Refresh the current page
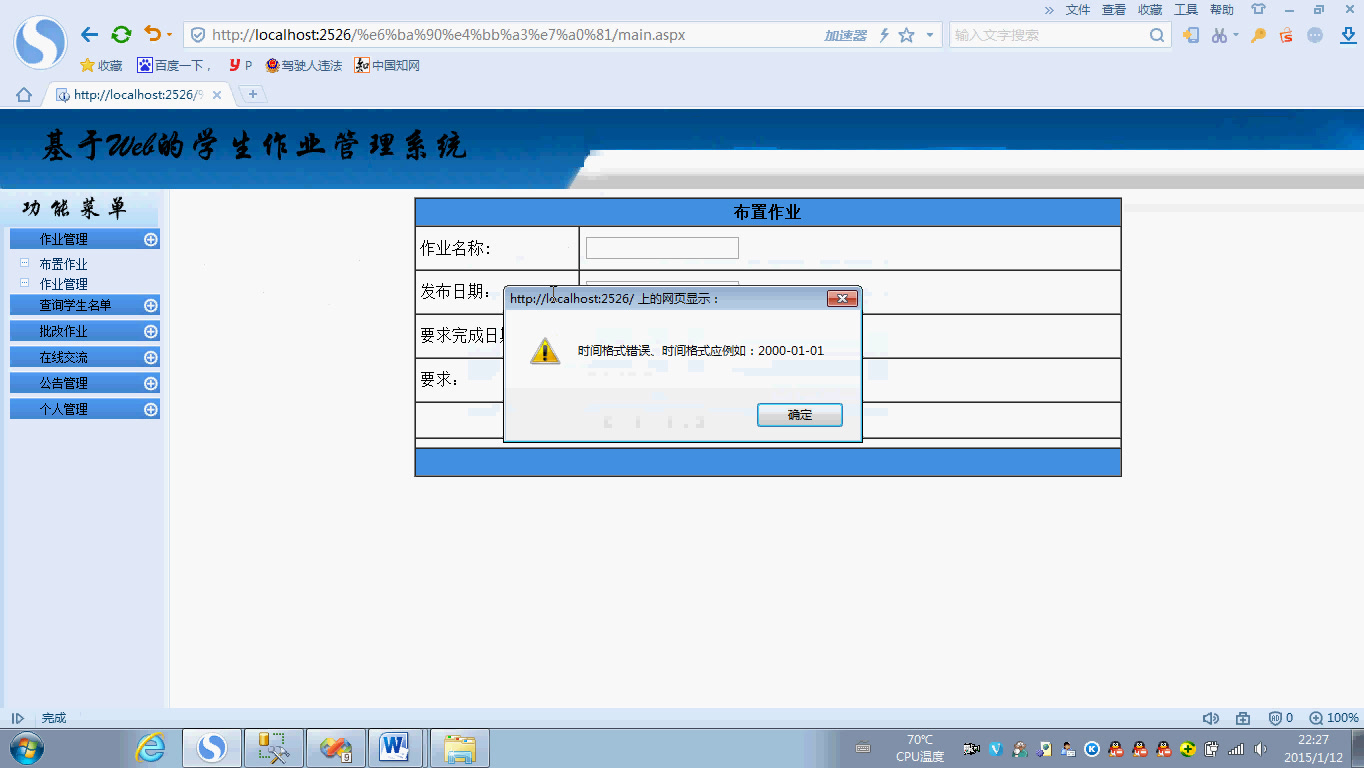Viewport: 1364px width, 768px height. pos(121,33)
